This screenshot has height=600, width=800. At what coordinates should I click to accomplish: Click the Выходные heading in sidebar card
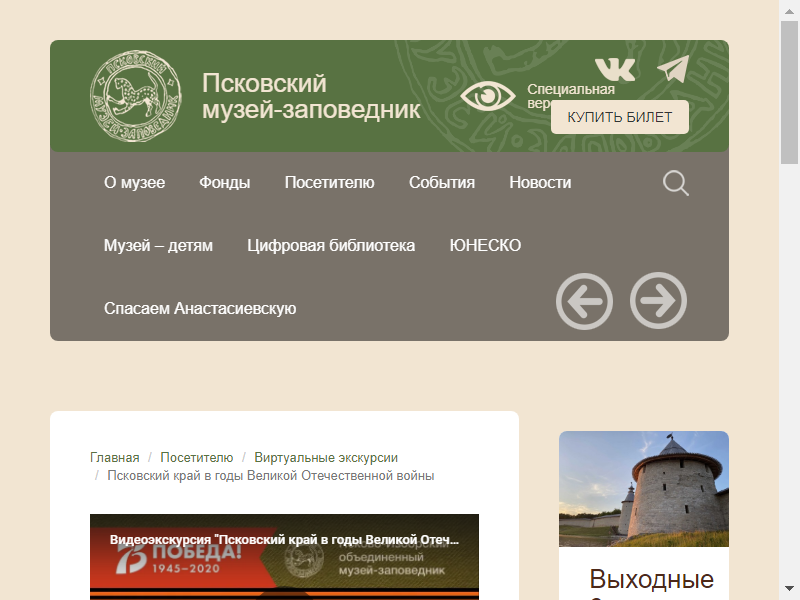652,579
